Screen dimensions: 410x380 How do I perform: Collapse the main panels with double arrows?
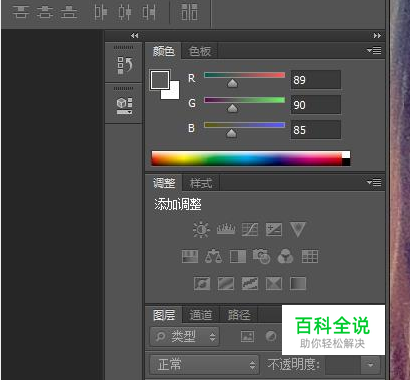click(377, 36)
